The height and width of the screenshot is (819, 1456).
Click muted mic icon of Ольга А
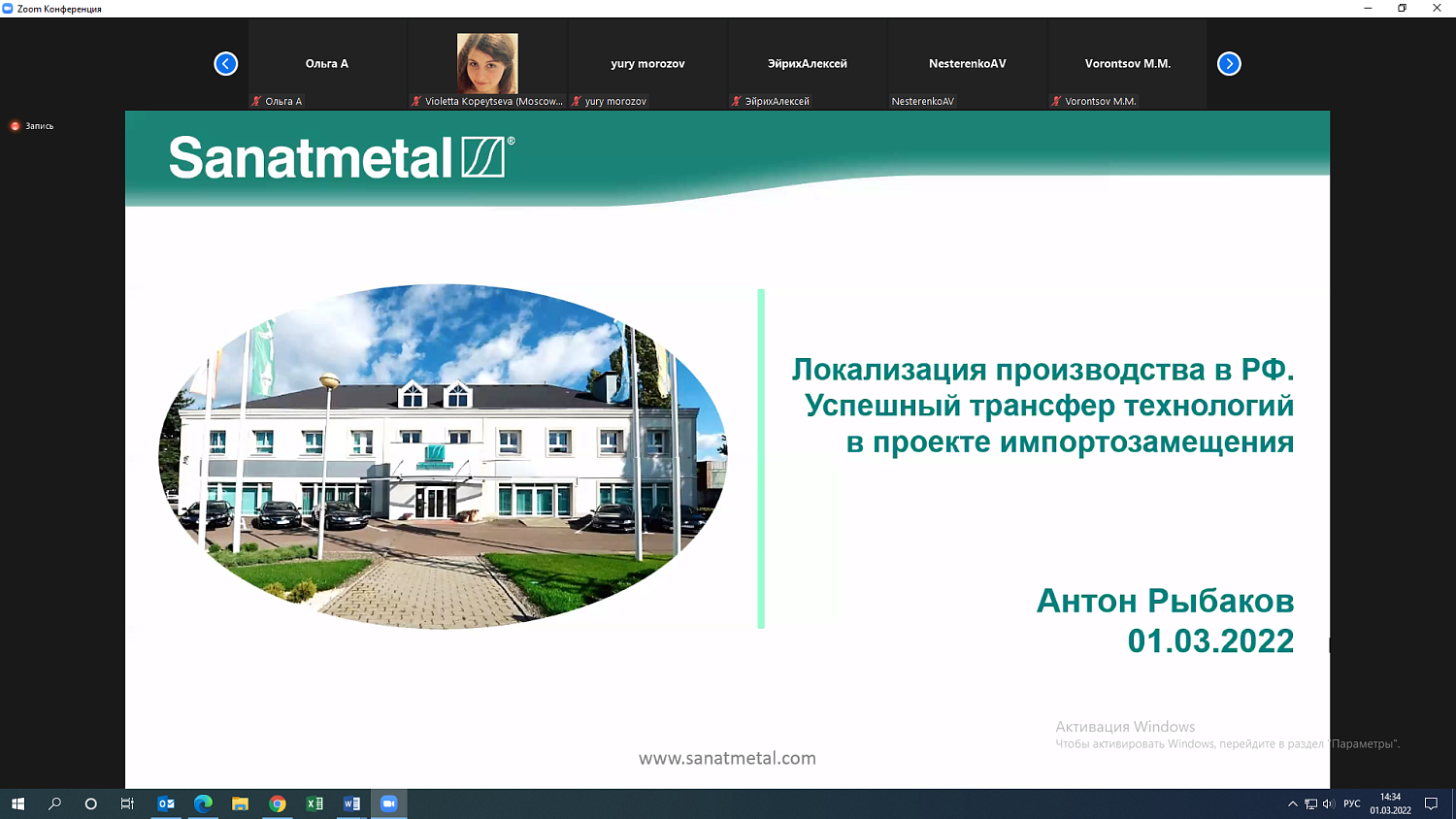pyautogui.click(x=256, y=101)
